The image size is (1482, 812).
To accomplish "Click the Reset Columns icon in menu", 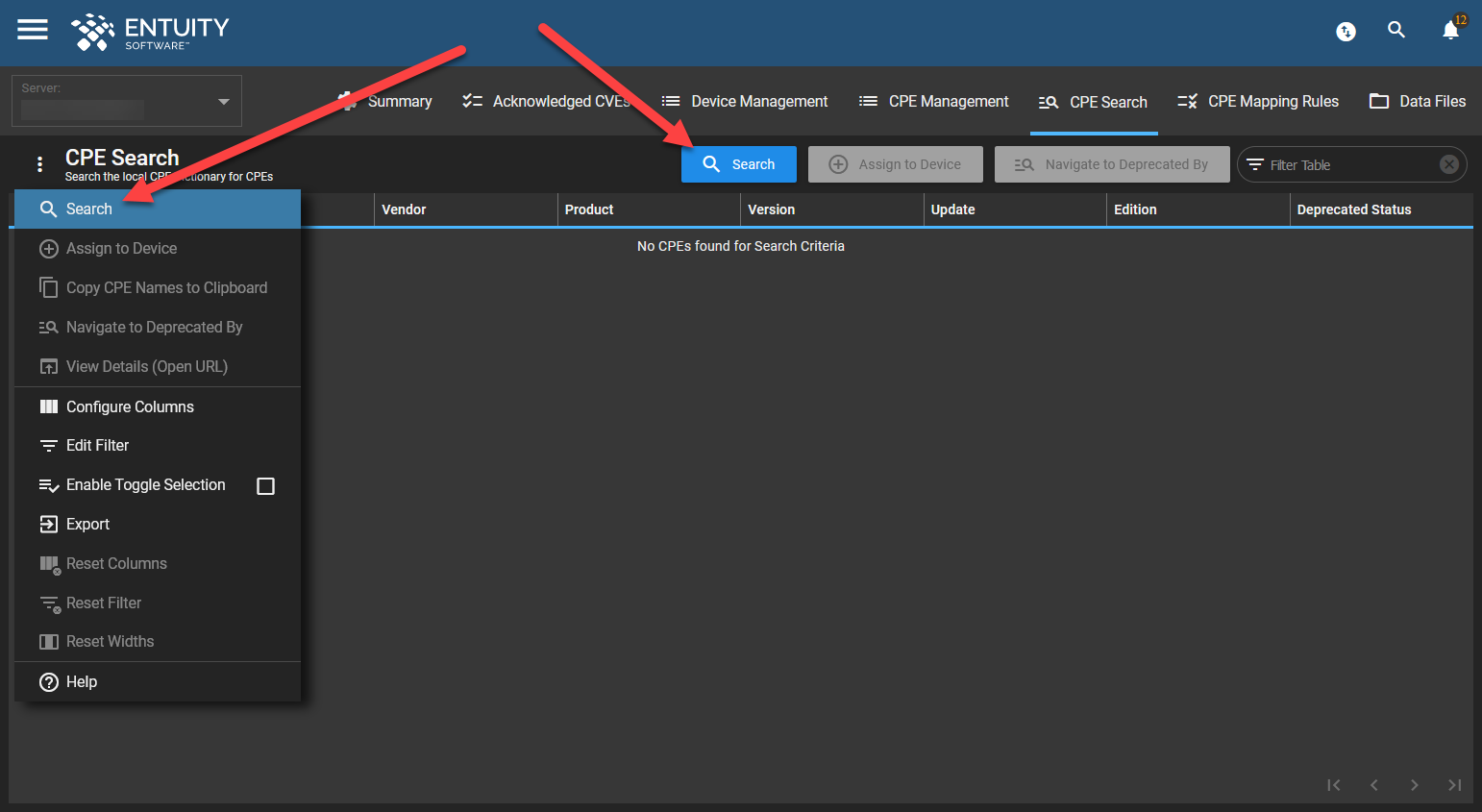I will pyautogui.click(x=50, y=565).
